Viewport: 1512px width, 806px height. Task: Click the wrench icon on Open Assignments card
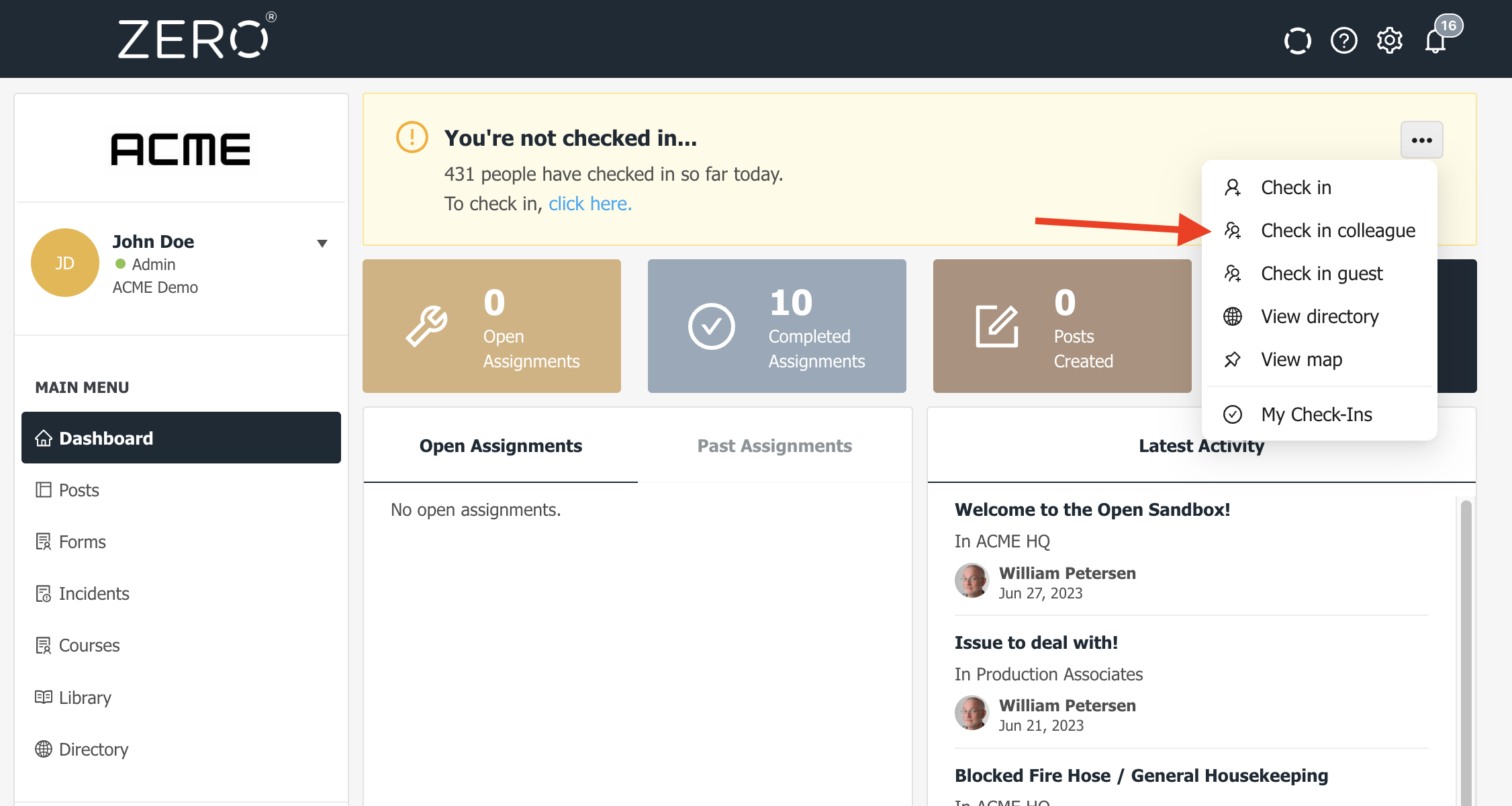(x=426, y=326)
